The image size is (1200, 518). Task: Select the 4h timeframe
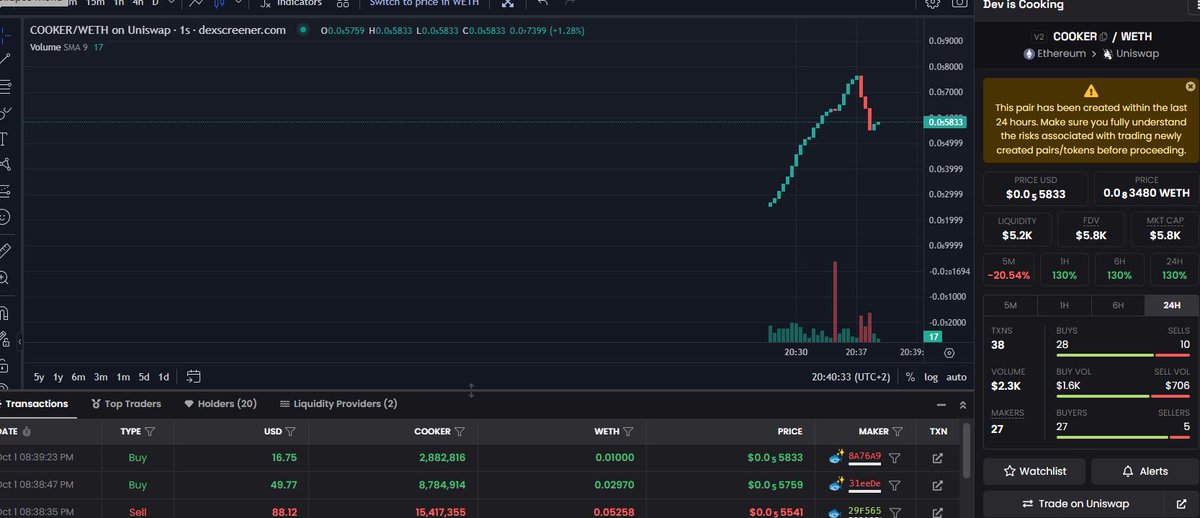click(136, 4)
